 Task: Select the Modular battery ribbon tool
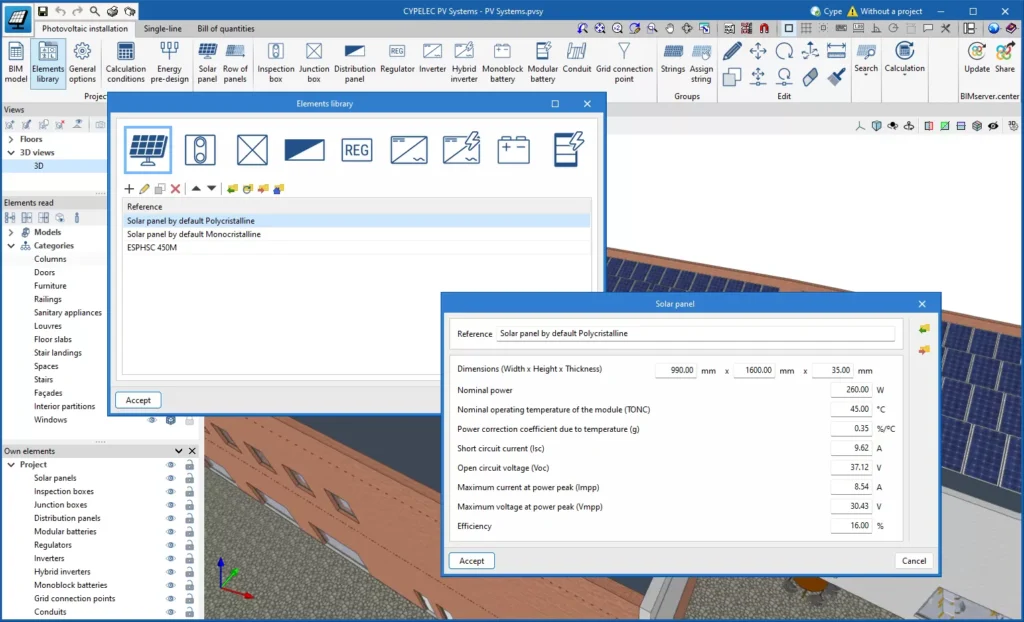point(543,62)
